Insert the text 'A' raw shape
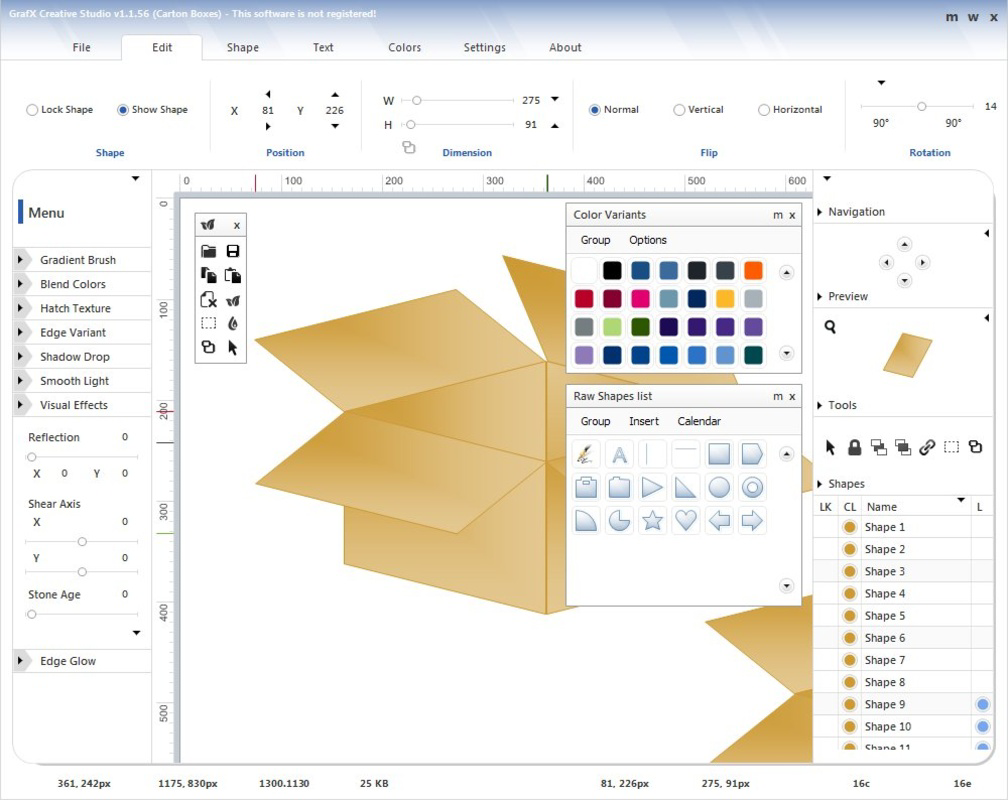The height and width of the screenshot is (800, 1008). point(619,455)
